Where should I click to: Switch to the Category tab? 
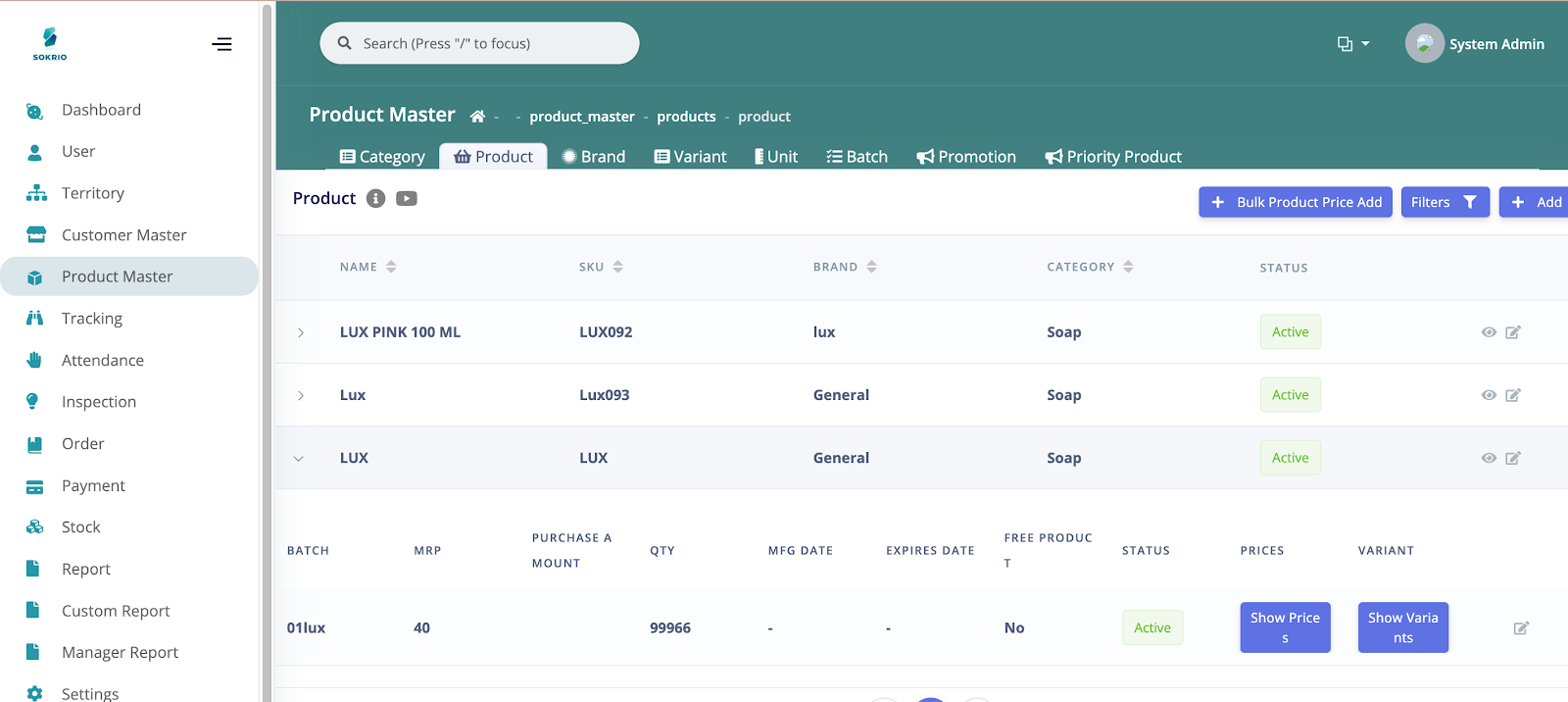click(x=382, y=157)
